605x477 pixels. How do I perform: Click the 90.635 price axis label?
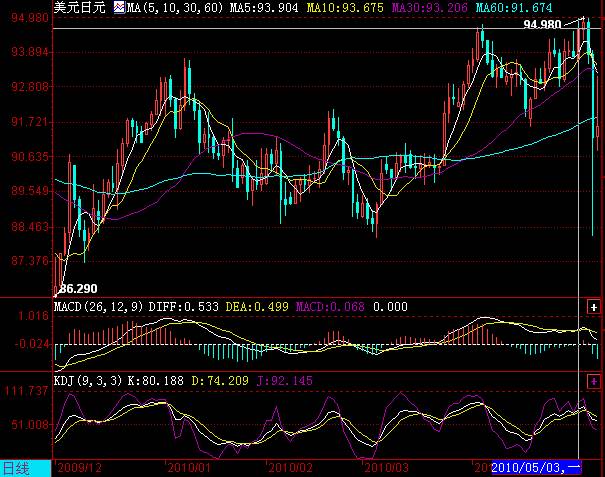(x=30, y=157)
